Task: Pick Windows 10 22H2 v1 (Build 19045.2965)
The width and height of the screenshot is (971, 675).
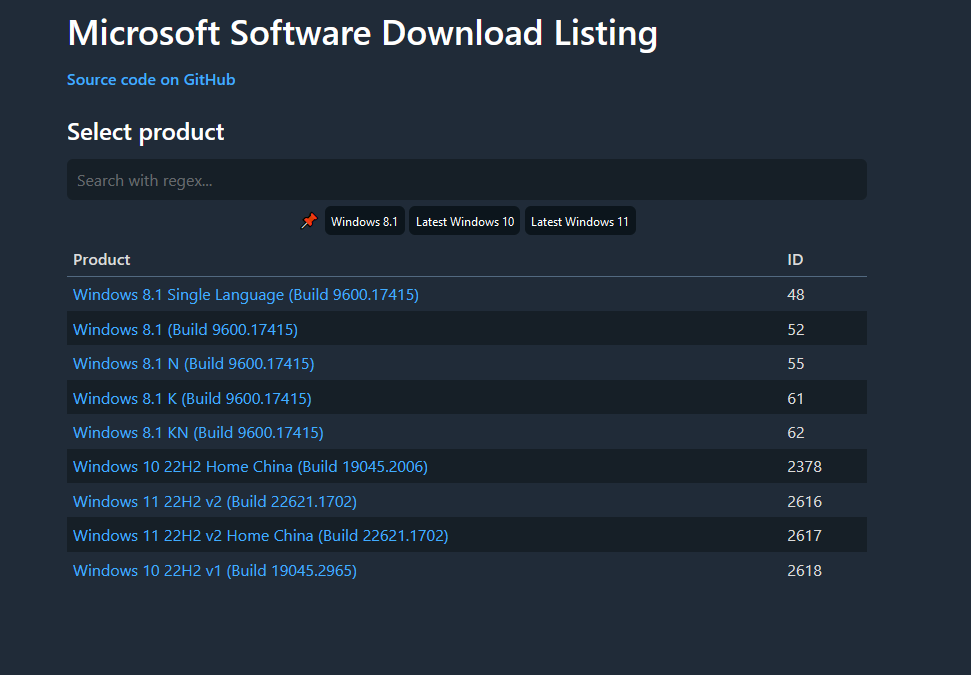Action: pyautogui.click(x=215, y=570)
